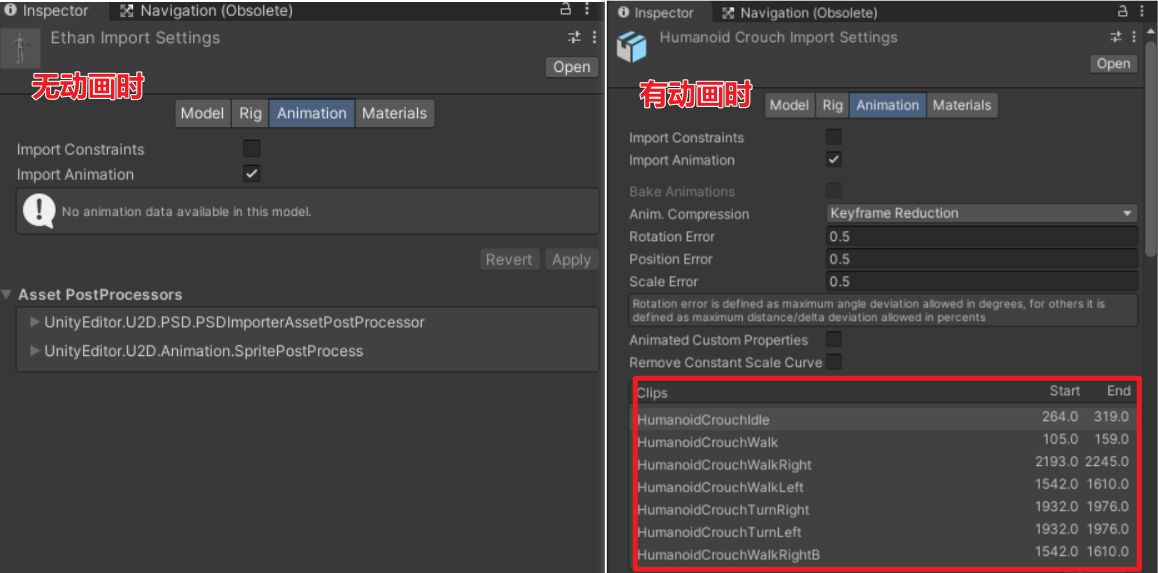This screenshot has width=1158, height=573.
Task: Click the Apply button
Action: tap(572, 259)
